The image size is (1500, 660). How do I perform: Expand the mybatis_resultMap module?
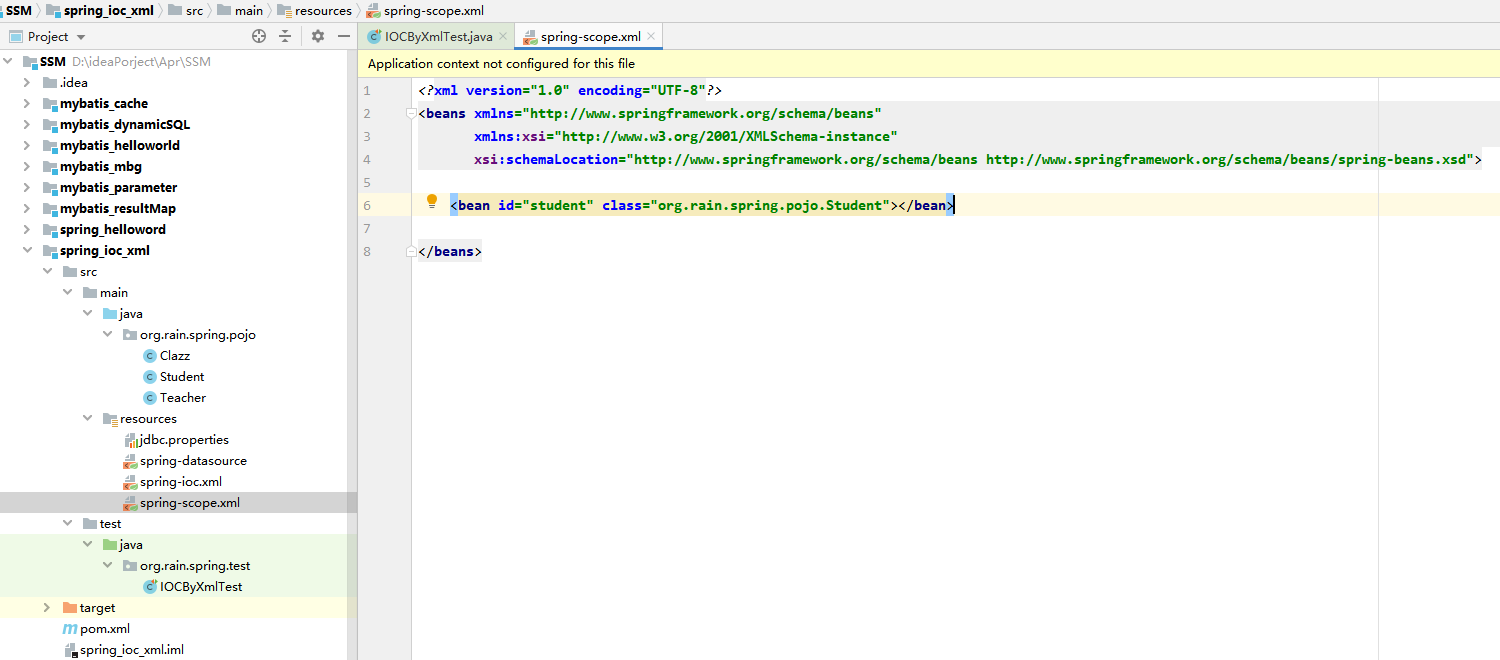point(28,209)
